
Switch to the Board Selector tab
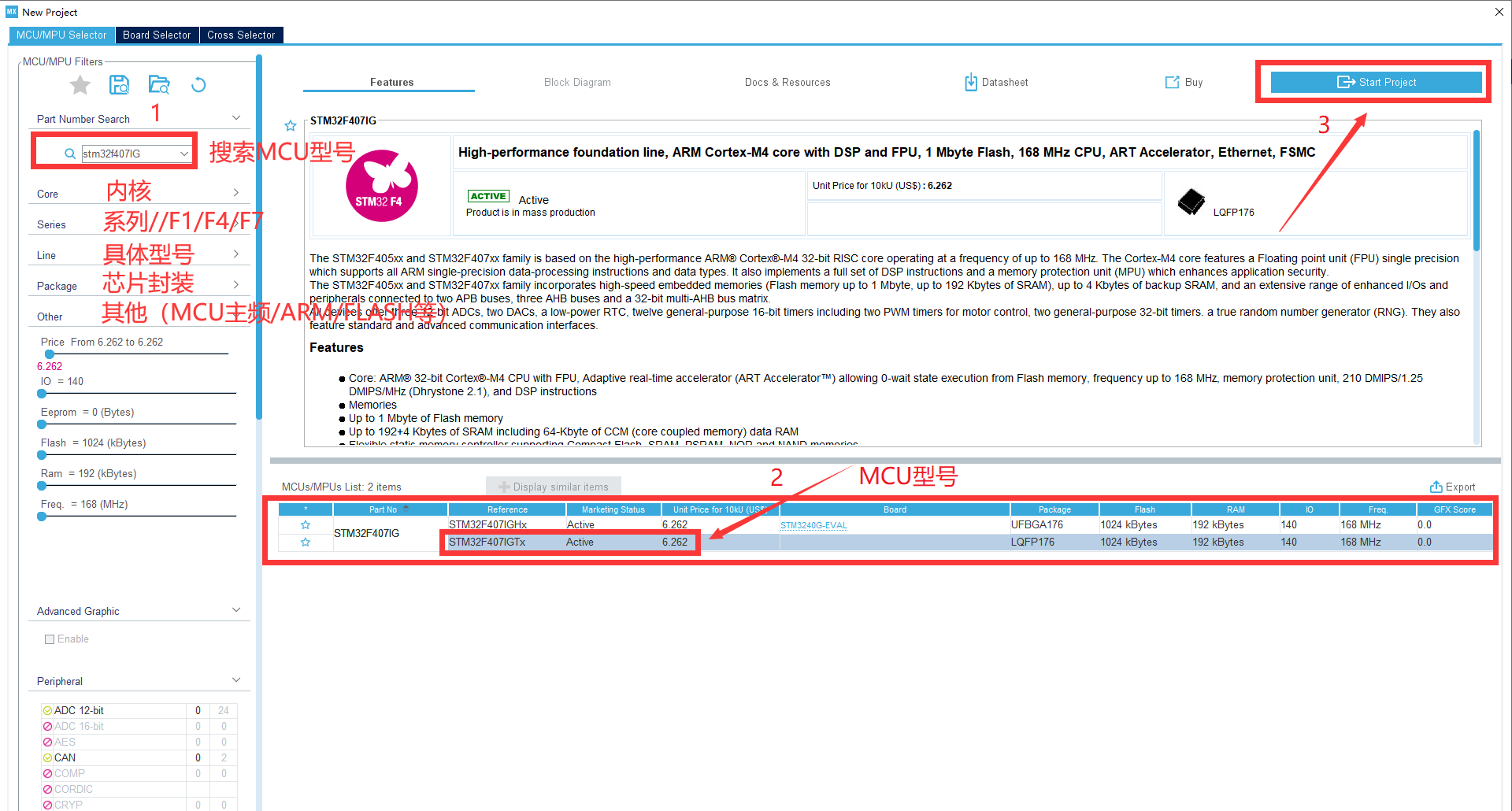[x=157, y=35]
